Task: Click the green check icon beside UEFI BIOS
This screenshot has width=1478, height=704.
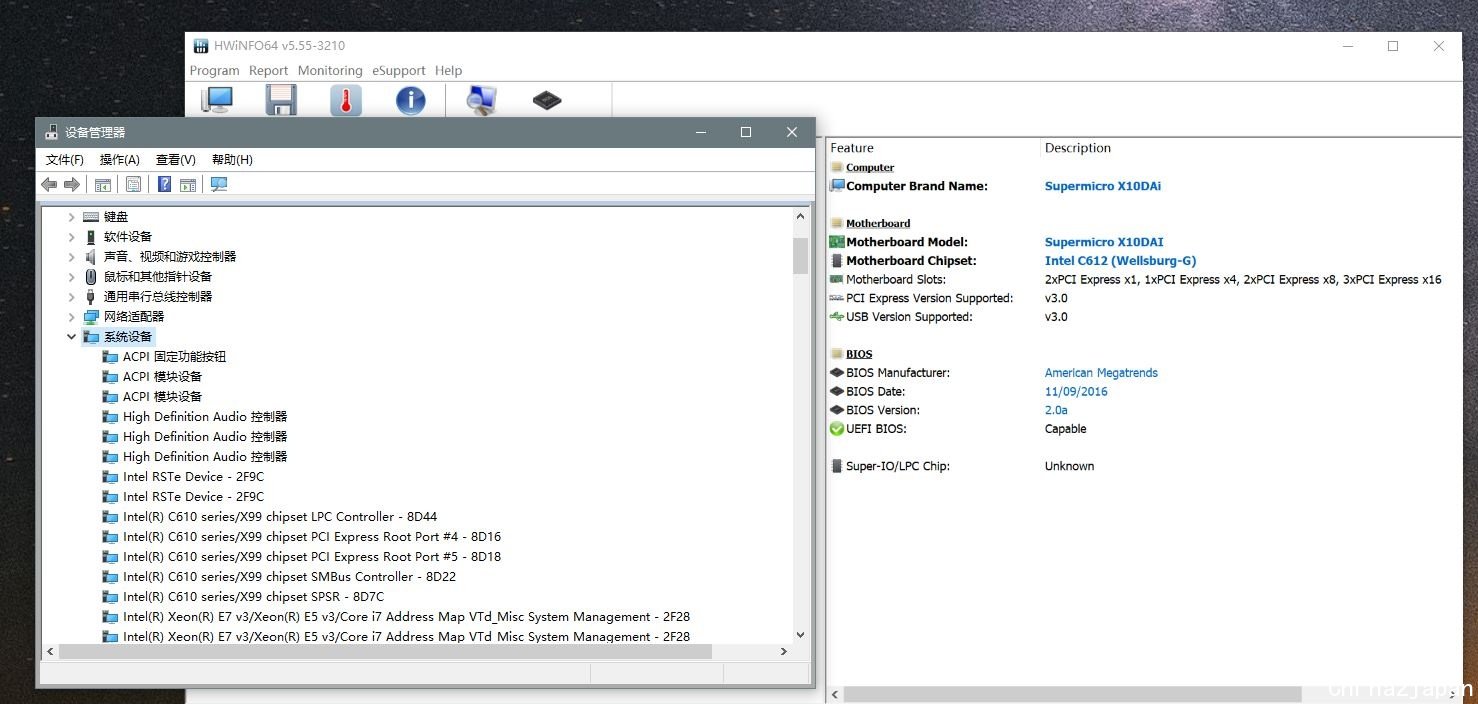Action: click(837, 429)
